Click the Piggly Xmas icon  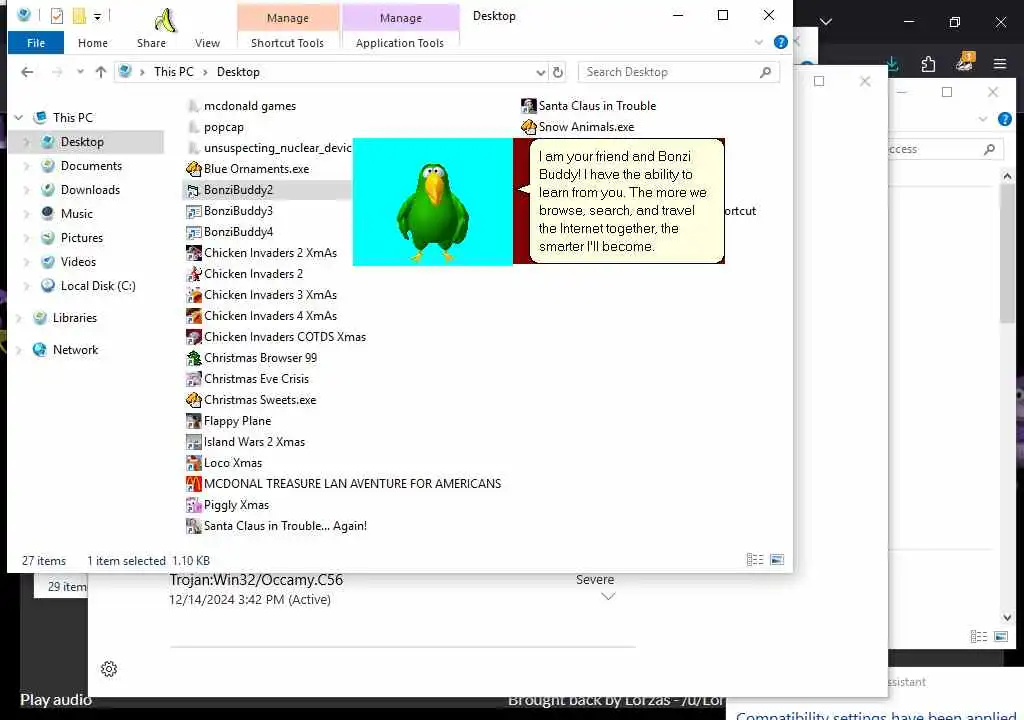(x=193, y=505)
